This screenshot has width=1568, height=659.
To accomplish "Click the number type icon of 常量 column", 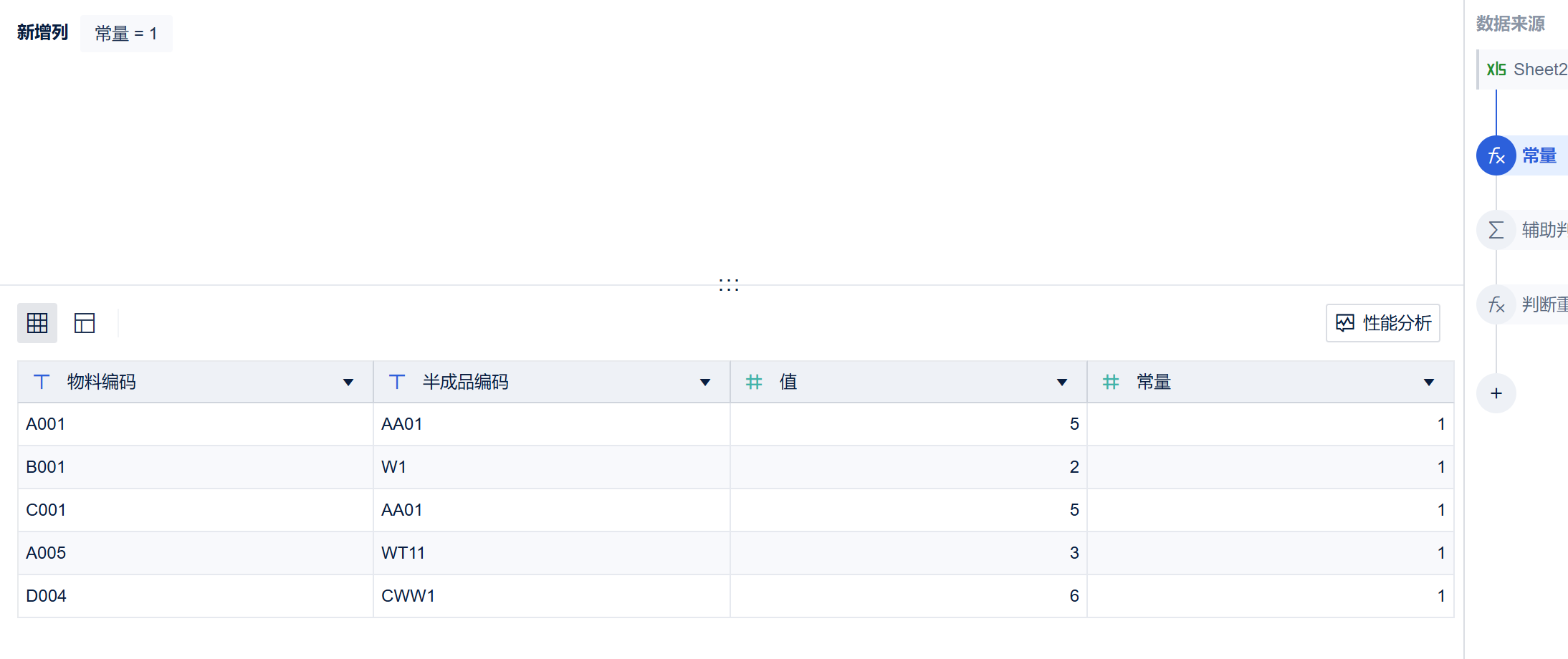I will coord(1111,382).
